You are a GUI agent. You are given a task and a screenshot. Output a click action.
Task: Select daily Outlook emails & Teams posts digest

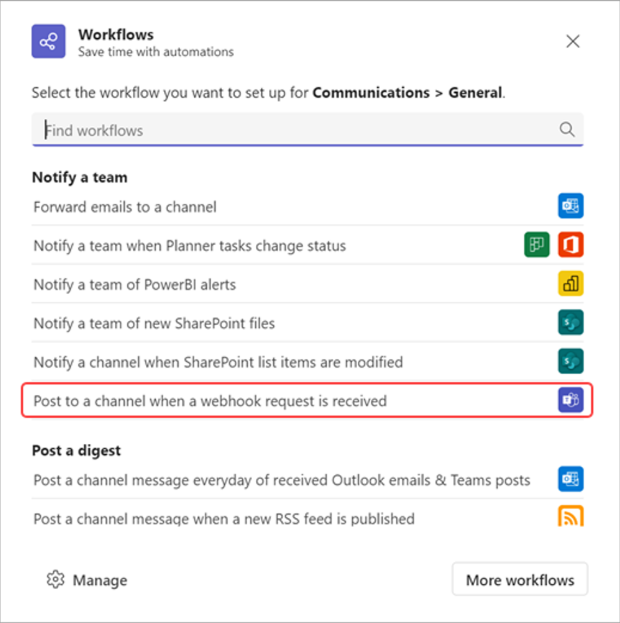[x=308, y=480]
